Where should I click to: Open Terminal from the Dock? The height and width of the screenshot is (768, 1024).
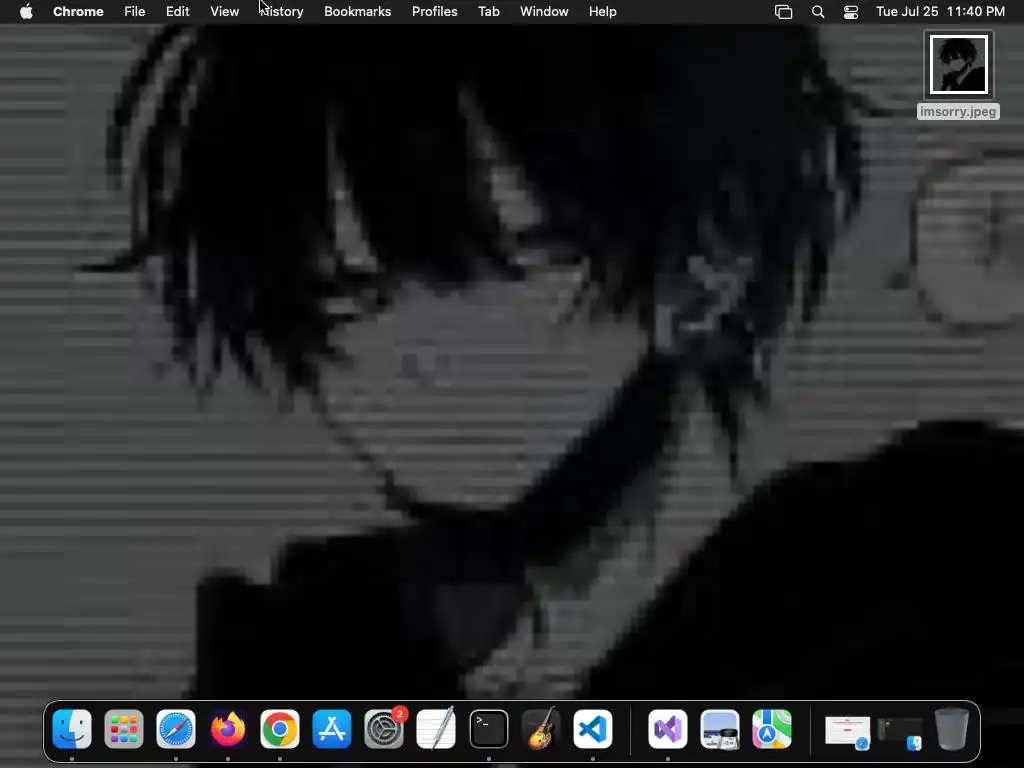488,729
